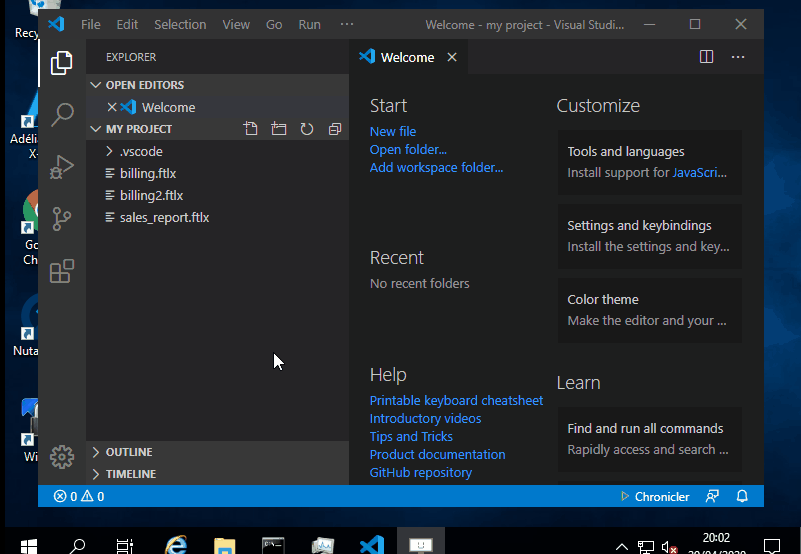This screenshot has width=801, height=554.
Task: Open Task View on taskbar
Action: point(125,545)
